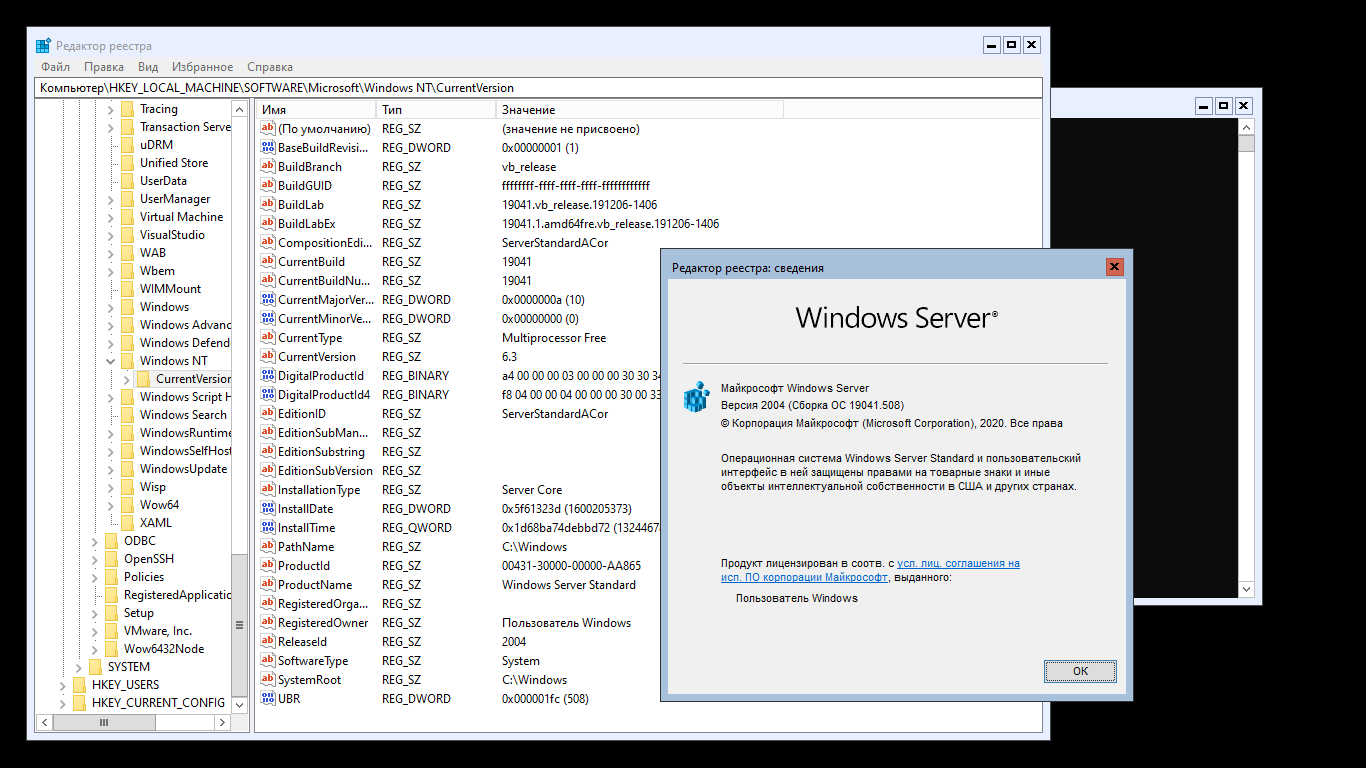Viewport: 1366px width, 768px height.
Task: Click the CurrentMajorVersionNumber DWORD icon
Action: [x=267, y=300]
